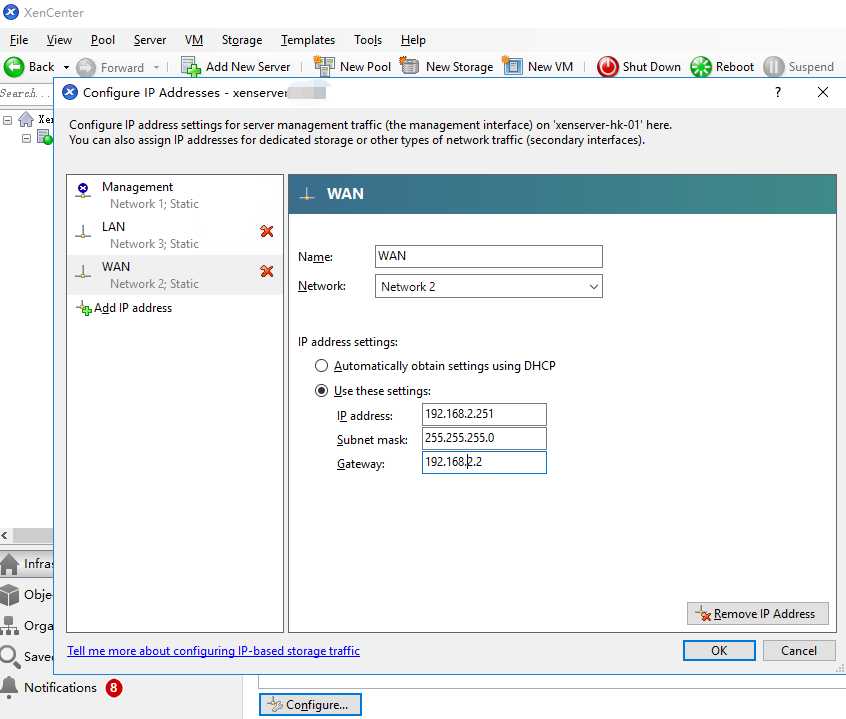The width and height of the screenshot is (846, 719).
Task: Click the WAN heading network icon
Action: click(x=307, y=194)
